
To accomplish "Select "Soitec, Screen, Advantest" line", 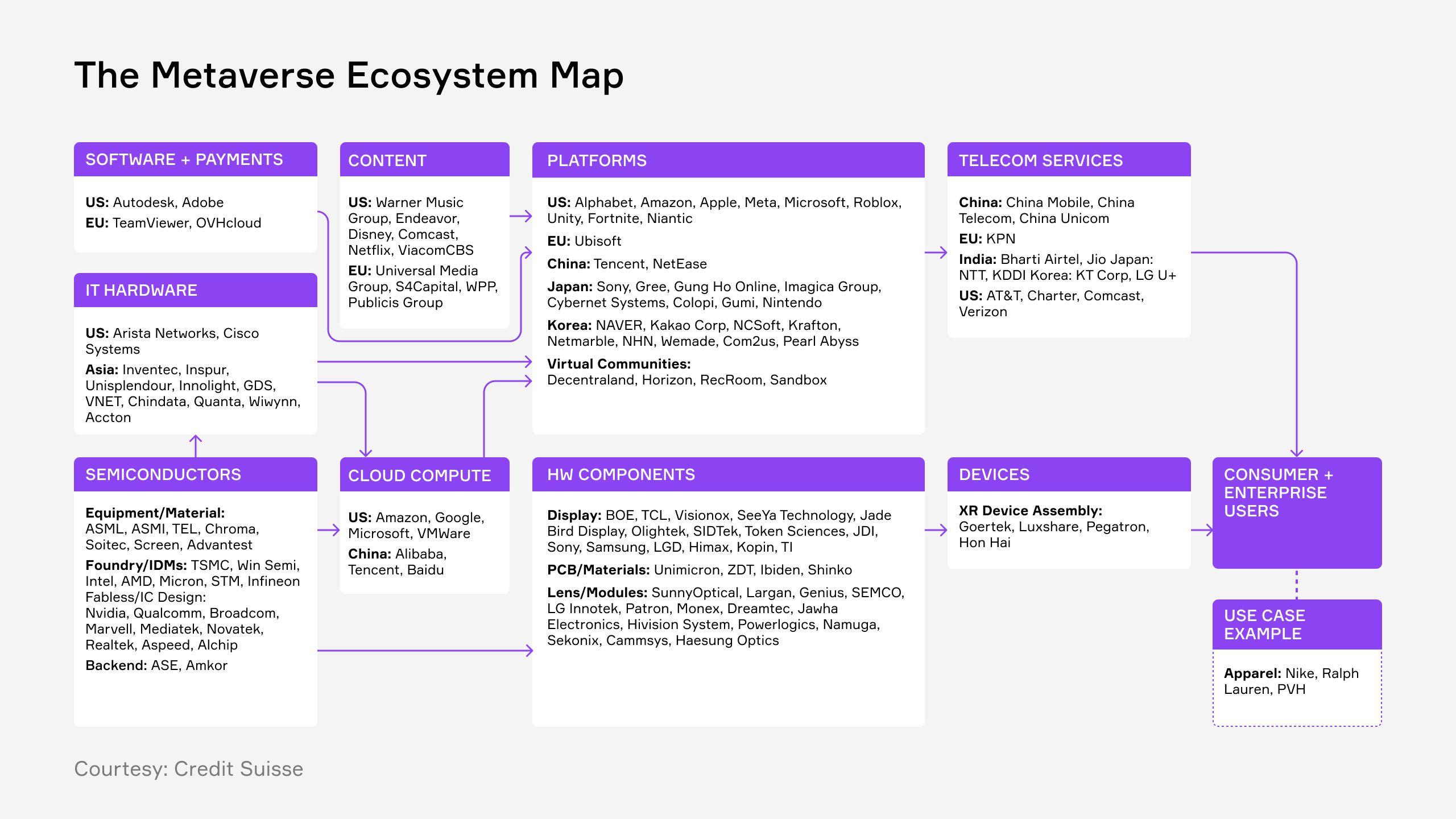I will (x=169, y=545).
